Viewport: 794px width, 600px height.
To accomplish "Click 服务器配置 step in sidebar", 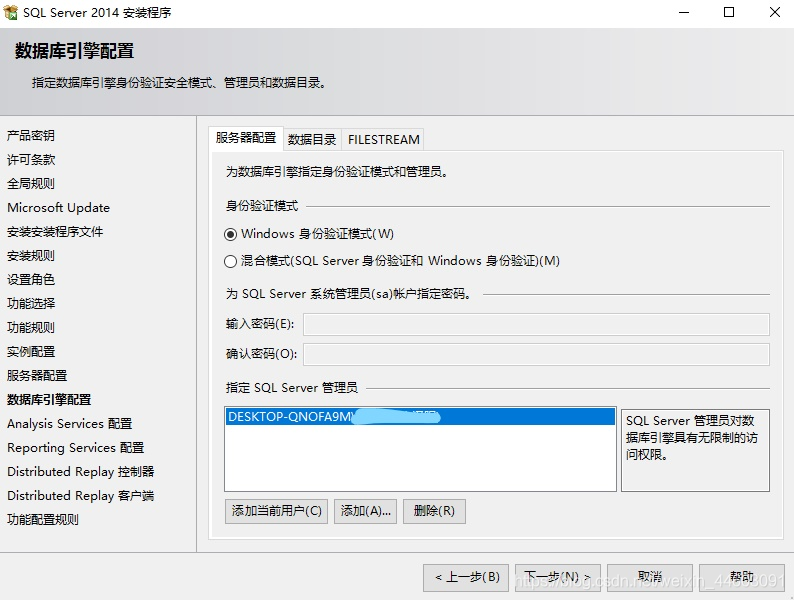I will tap(37, 376).
